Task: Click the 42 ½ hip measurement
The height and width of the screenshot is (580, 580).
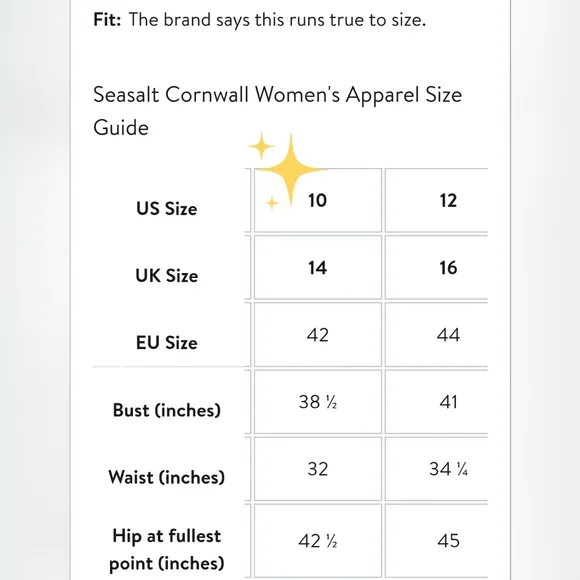Action: (x=318, y=541)
